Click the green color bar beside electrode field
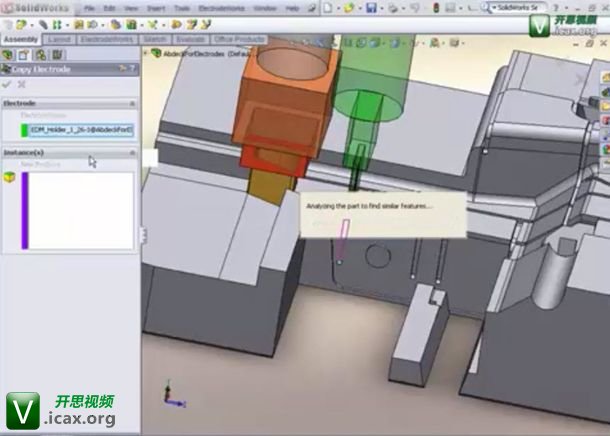The image size is (610, 436). tap(24, 130)
